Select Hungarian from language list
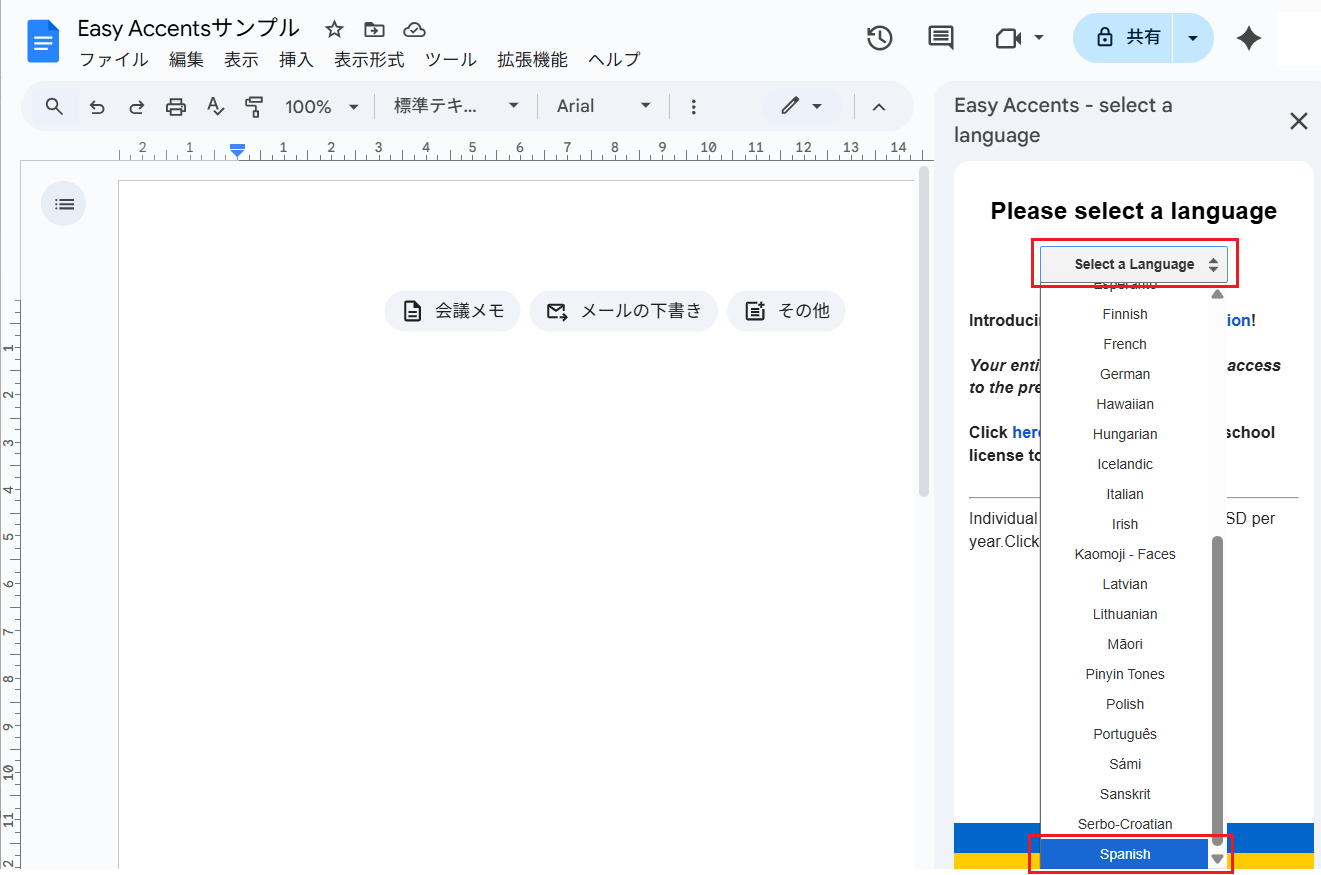The width and height of the screenshot is (1321, 875). 1125,434
